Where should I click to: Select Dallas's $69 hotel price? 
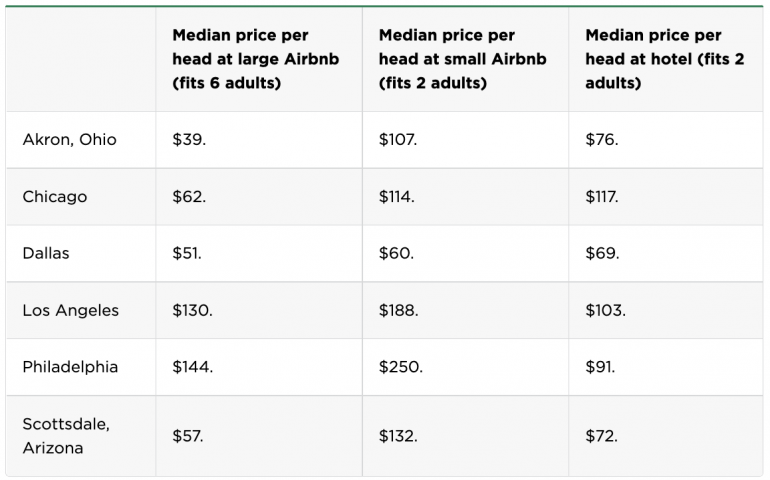[x=602, y=253]
